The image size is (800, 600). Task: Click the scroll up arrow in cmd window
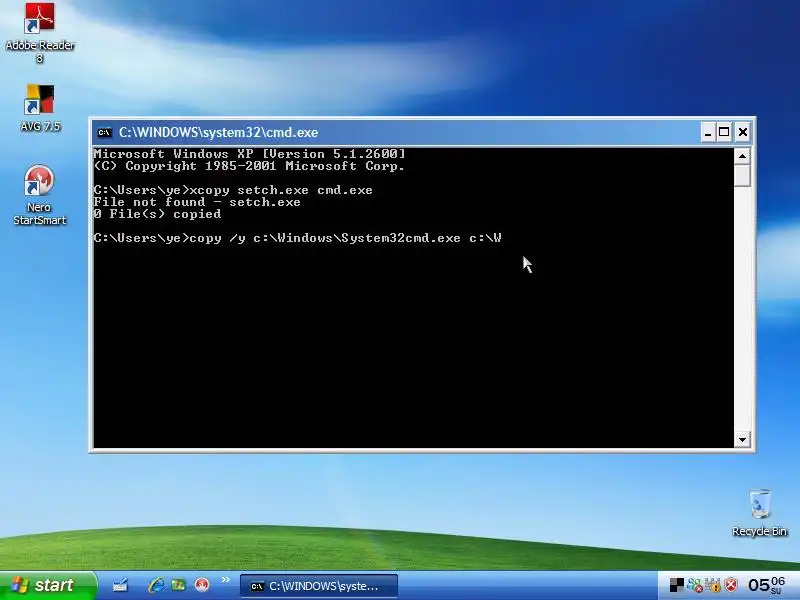tap(742, 156)
